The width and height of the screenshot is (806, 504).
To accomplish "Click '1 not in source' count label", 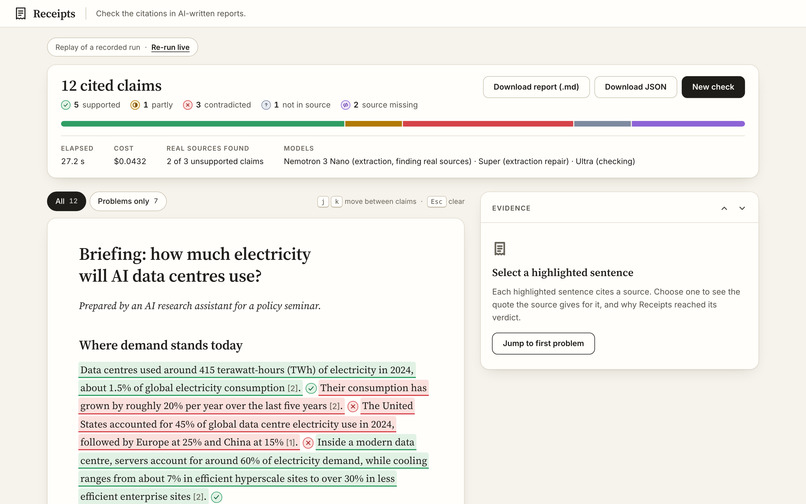I will pos(302,105).
